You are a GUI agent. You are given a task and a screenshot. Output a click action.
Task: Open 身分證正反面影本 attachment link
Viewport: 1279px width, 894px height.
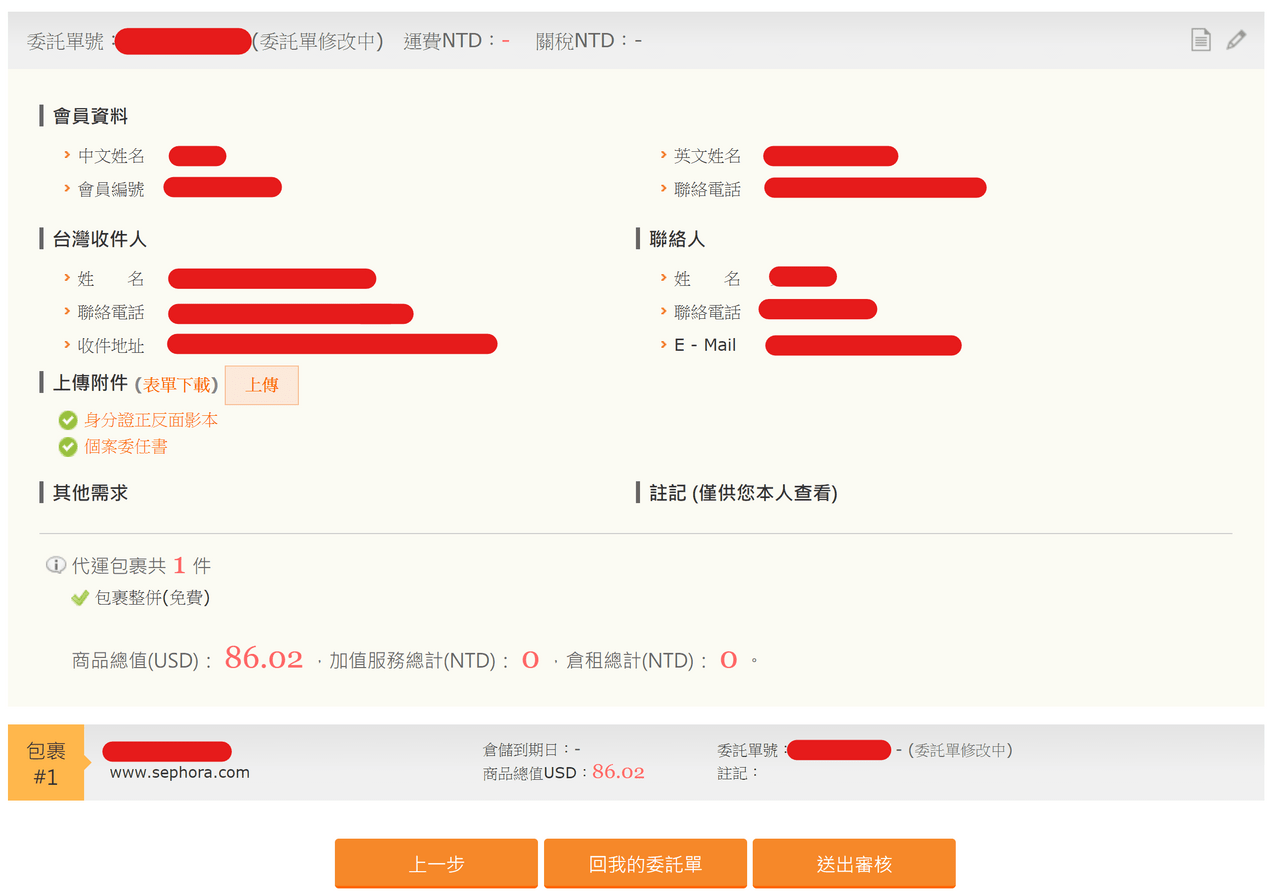(151, 420)
